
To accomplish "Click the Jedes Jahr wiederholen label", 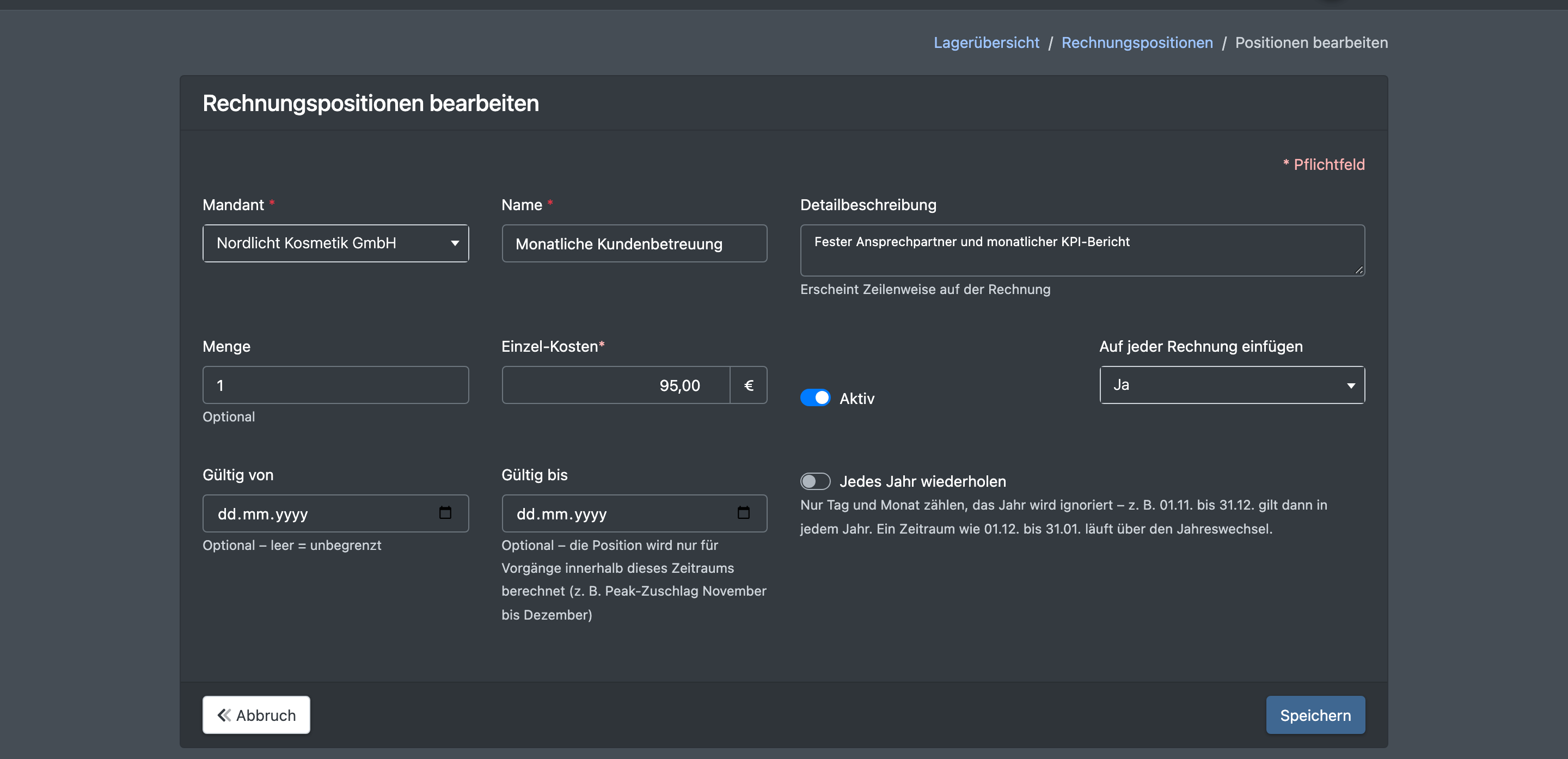I will coord(922,481).
